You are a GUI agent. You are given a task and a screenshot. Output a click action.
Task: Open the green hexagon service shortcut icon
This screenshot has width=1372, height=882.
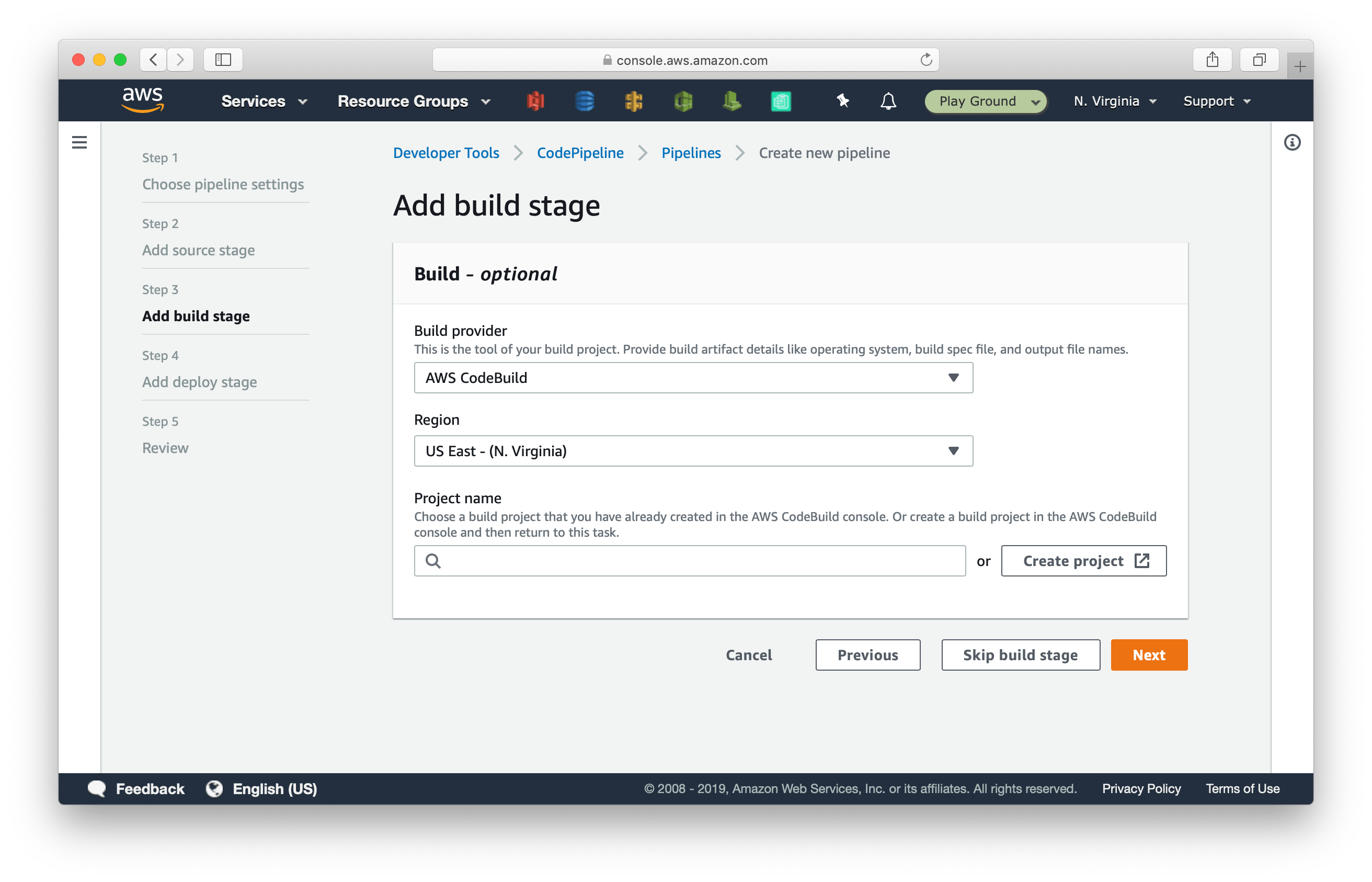(x=683, y=101)
